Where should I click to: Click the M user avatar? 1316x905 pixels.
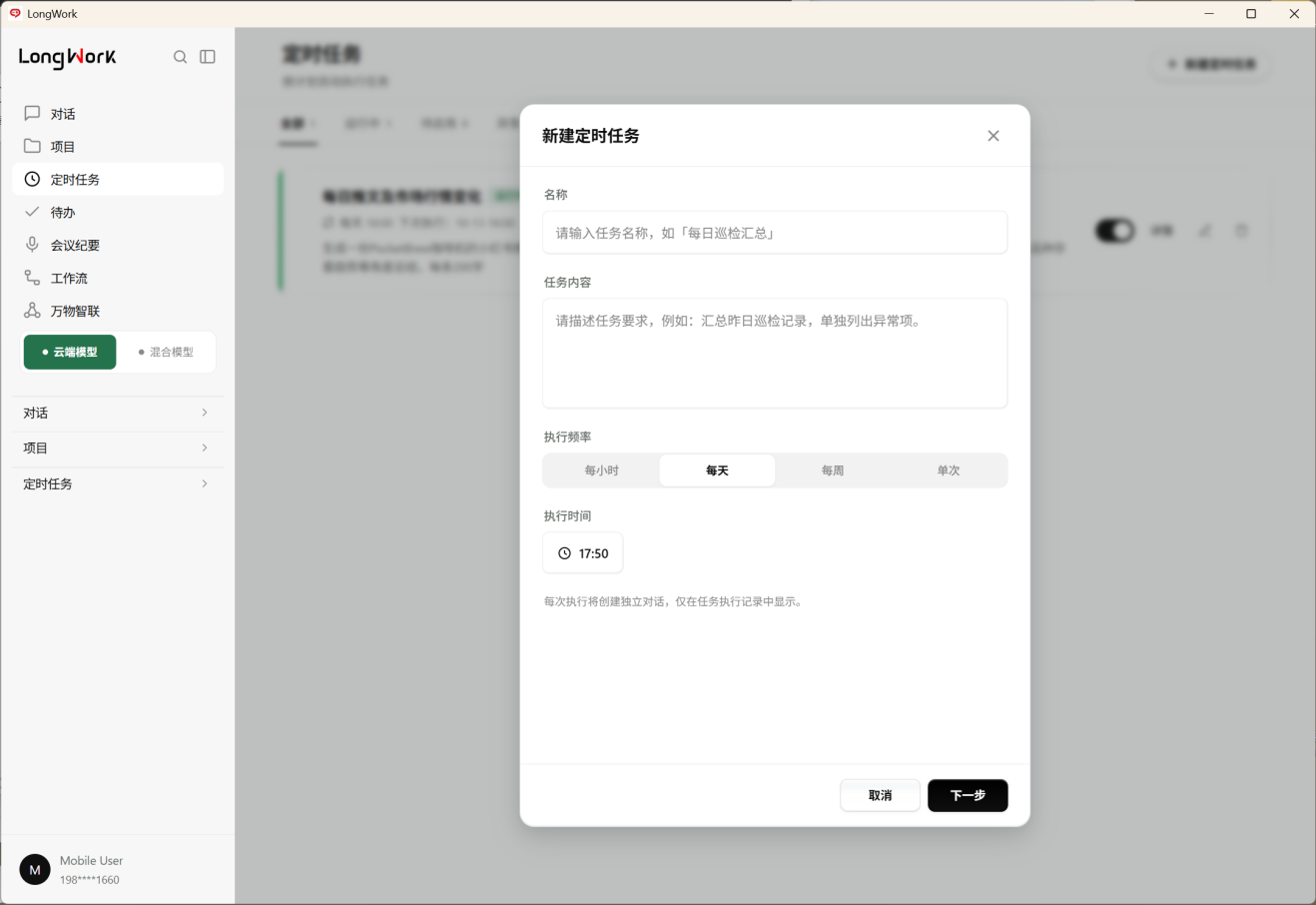pos(35,870)
